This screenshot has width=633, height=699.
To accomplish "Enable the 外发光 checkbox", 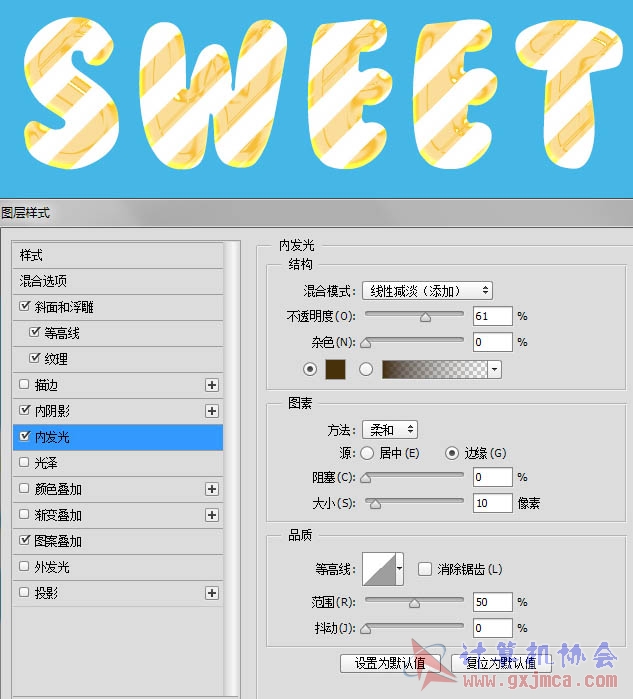I will (25, 566).
